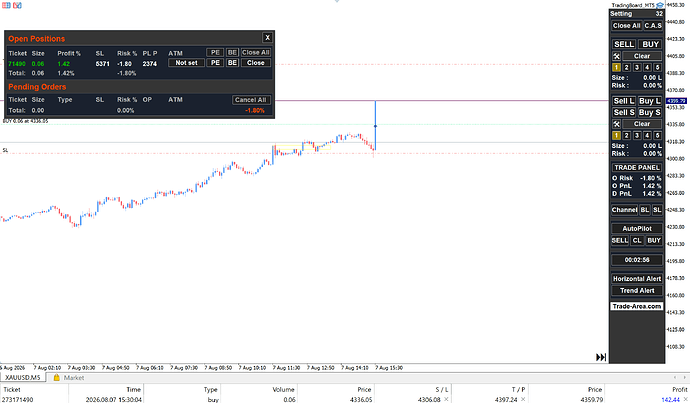The image size is (690, 403).
Task: Click ticket 273171490 in the terminal table
Action: coord(18,399)
